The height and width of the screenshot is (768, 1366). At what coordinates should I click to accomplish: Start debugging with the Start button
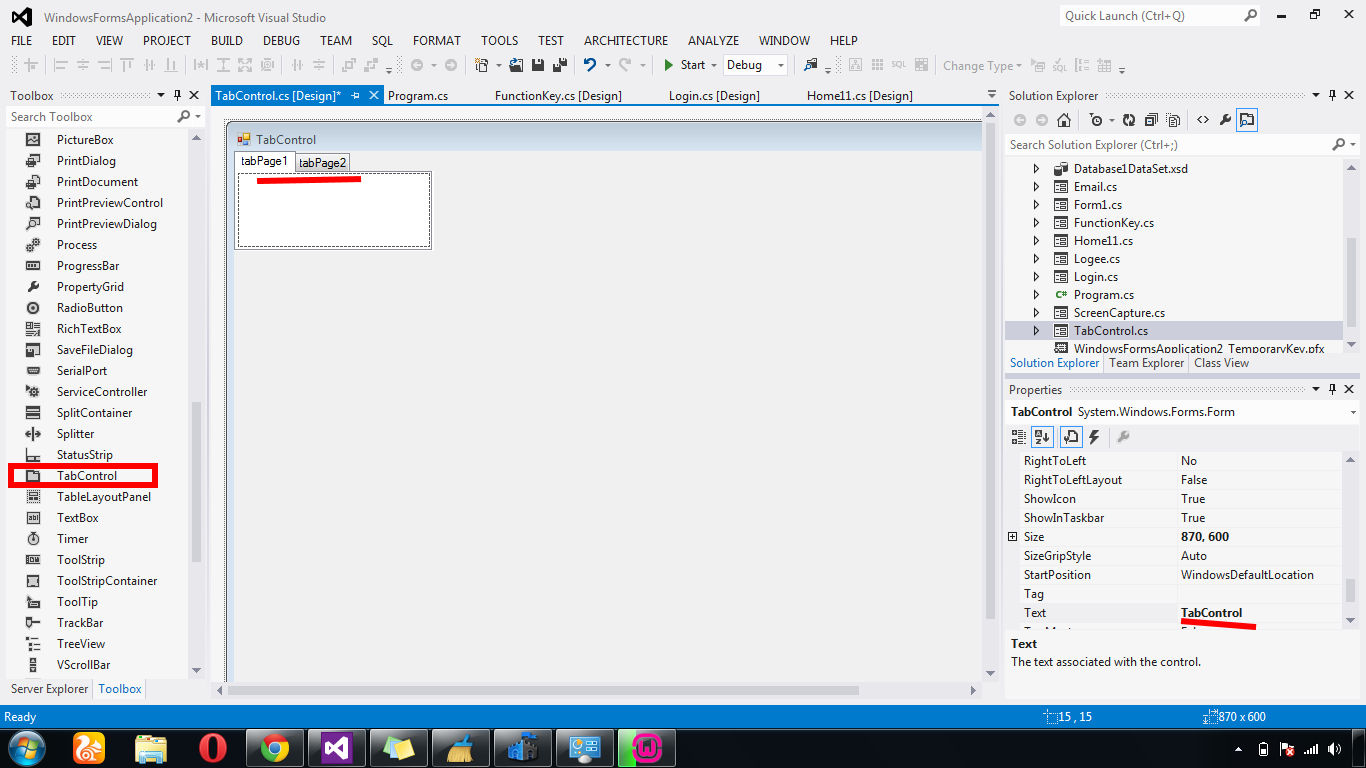pos(684,65)
